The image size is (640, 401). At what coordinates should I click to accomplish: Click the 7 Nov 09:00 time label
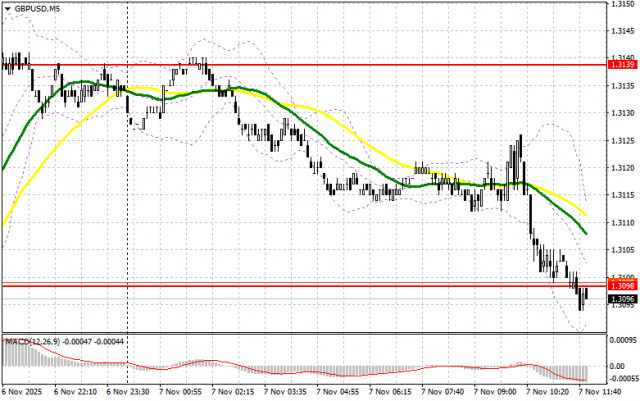495,392
